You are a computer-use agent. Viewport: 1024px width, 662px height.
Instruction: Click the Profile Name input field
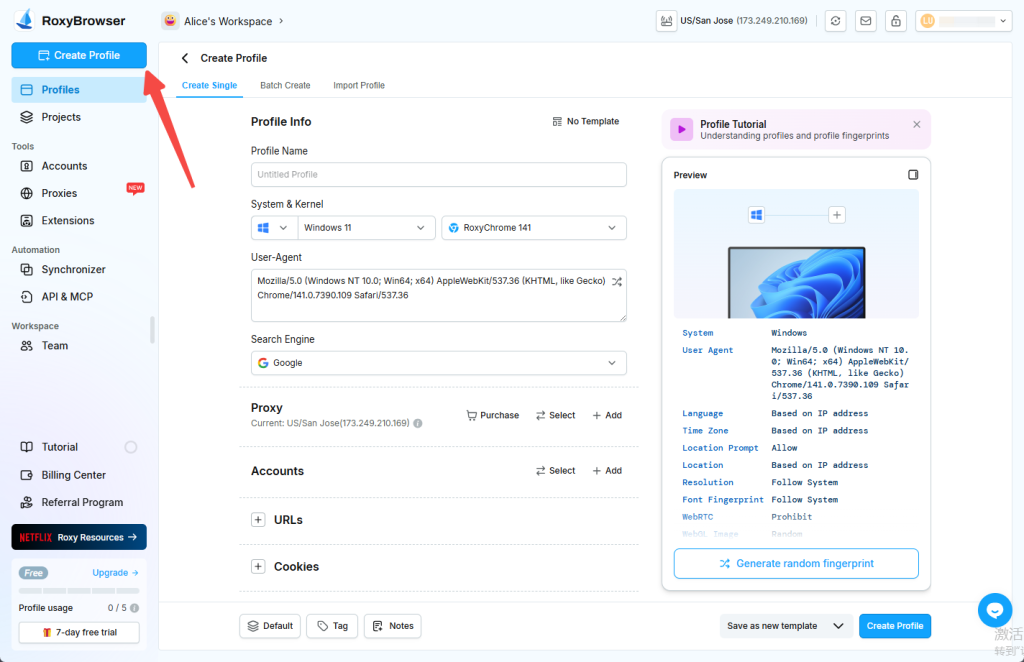coord(438,175)
